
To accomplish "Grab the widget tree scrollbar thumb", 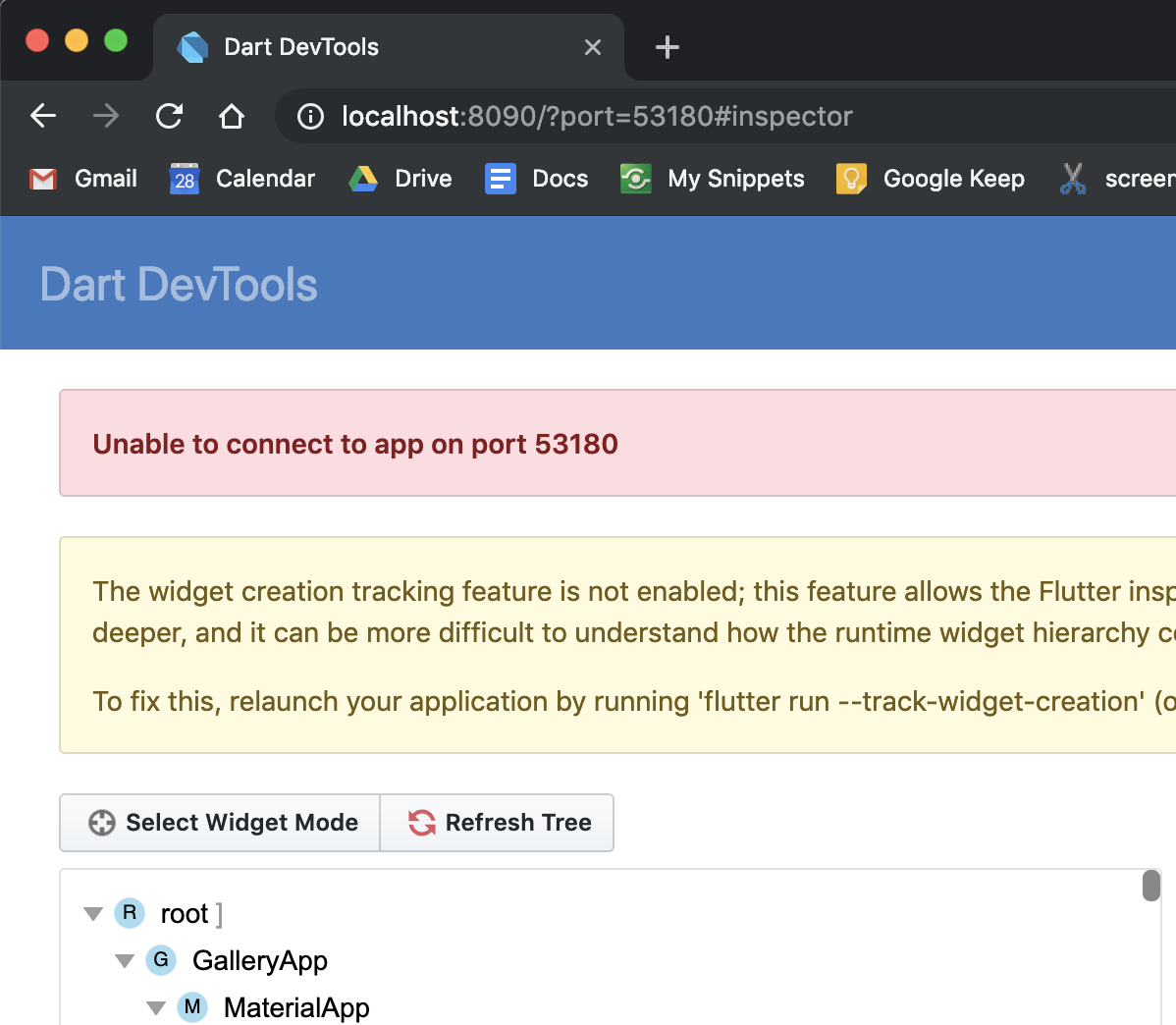I will point(1151,886).
